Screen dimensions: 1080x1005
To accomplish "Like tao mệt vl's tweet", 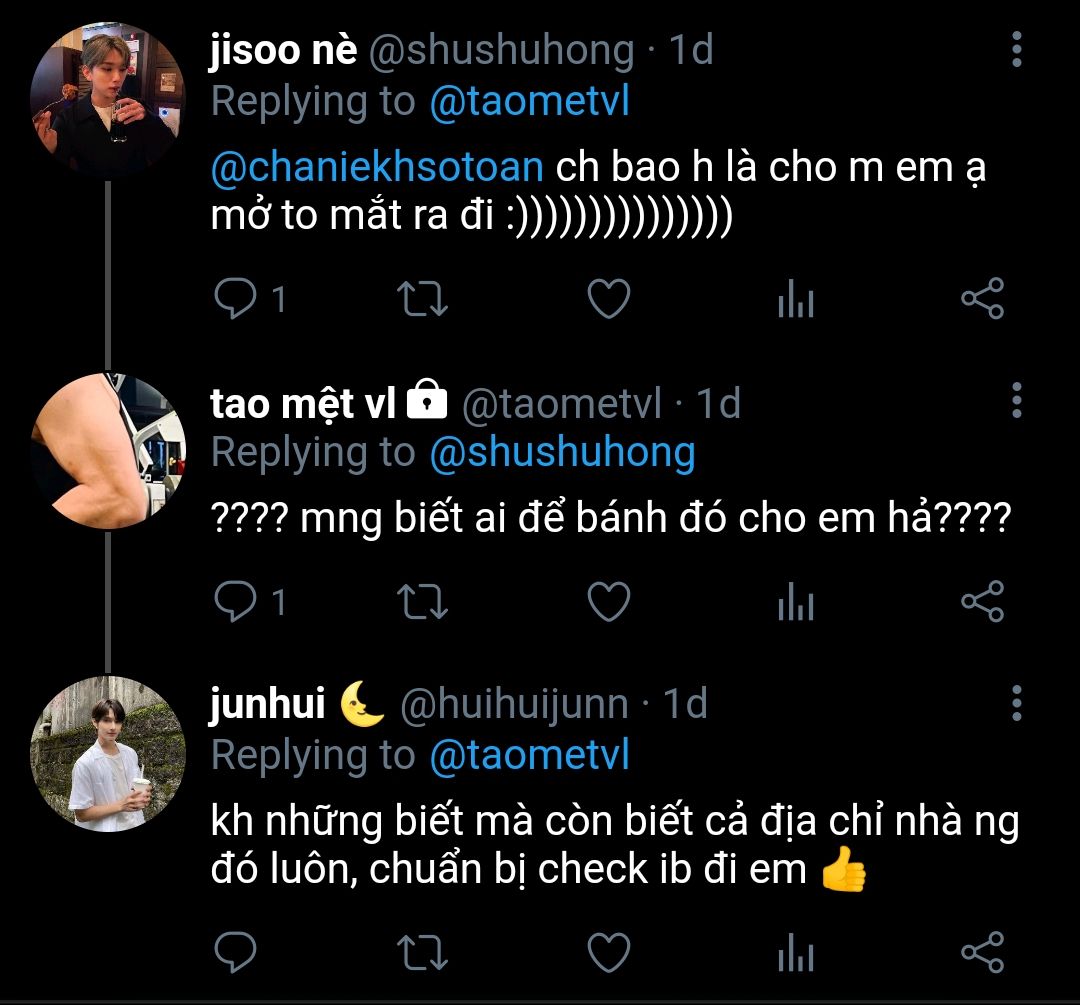I will click(x=608, y=601).
